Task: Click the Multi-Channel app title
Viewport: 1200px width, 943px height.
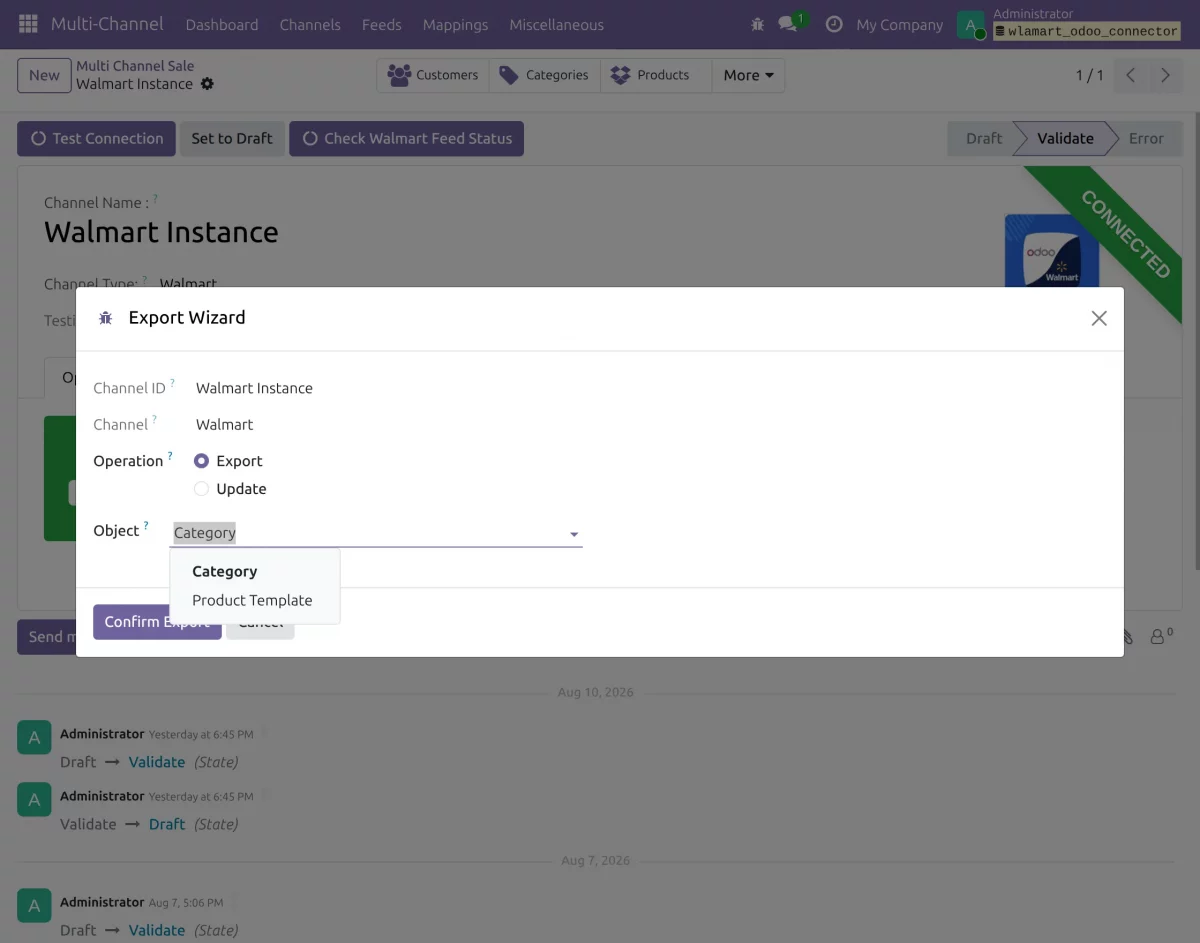Action: (x=107, y=24)
